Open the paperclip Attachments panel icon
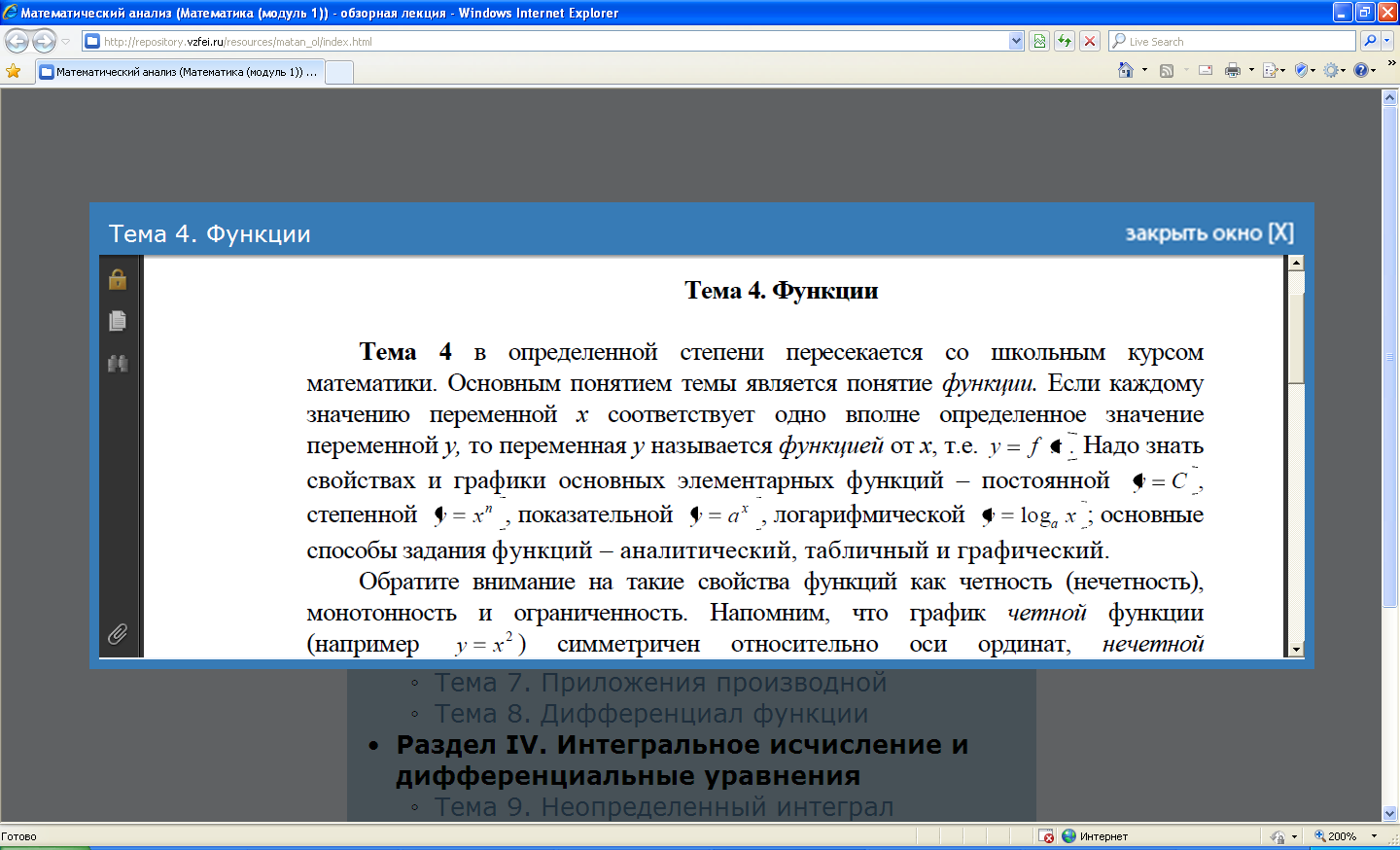The height and width of the screenshot is (850, 1400). (x=118, y=634)
